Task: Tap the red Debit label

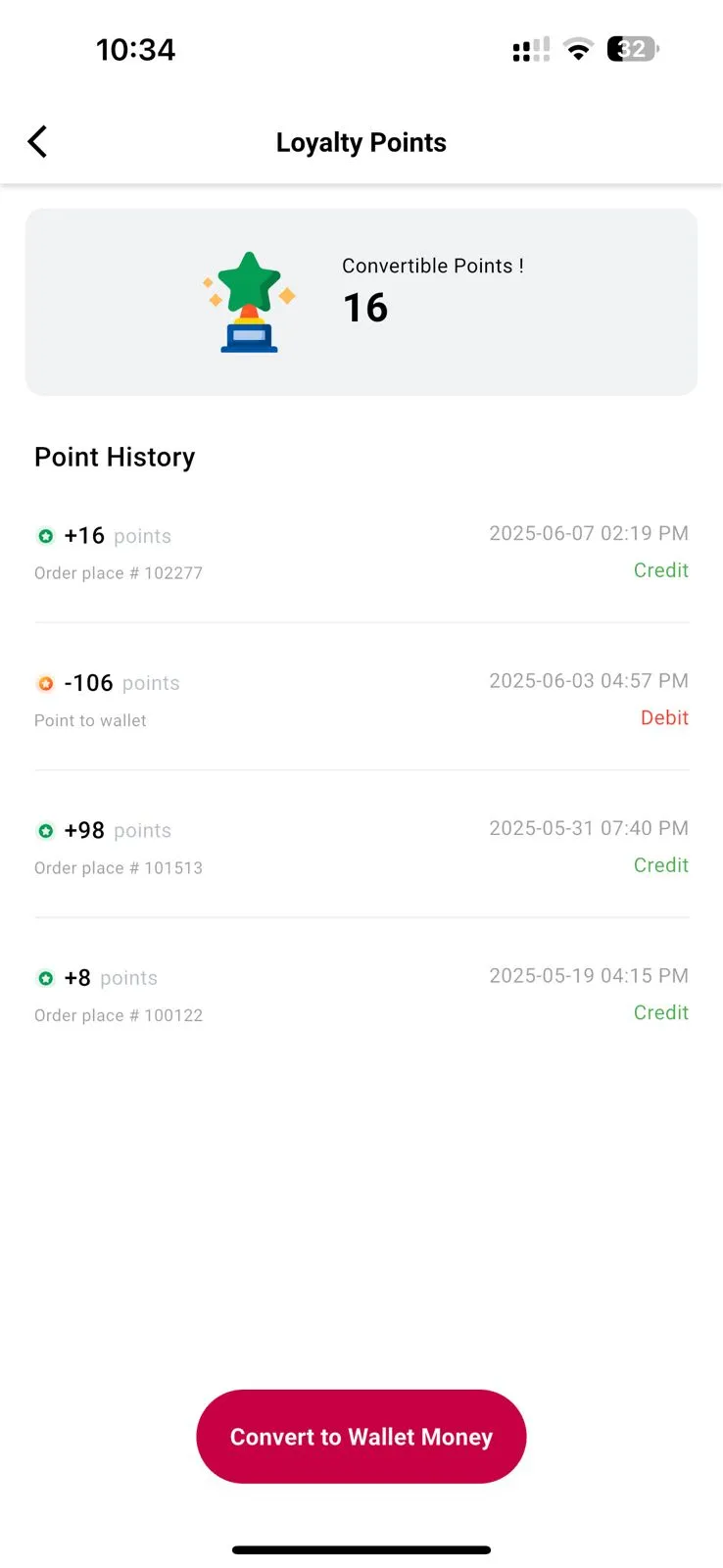Action: coord(664,717)
